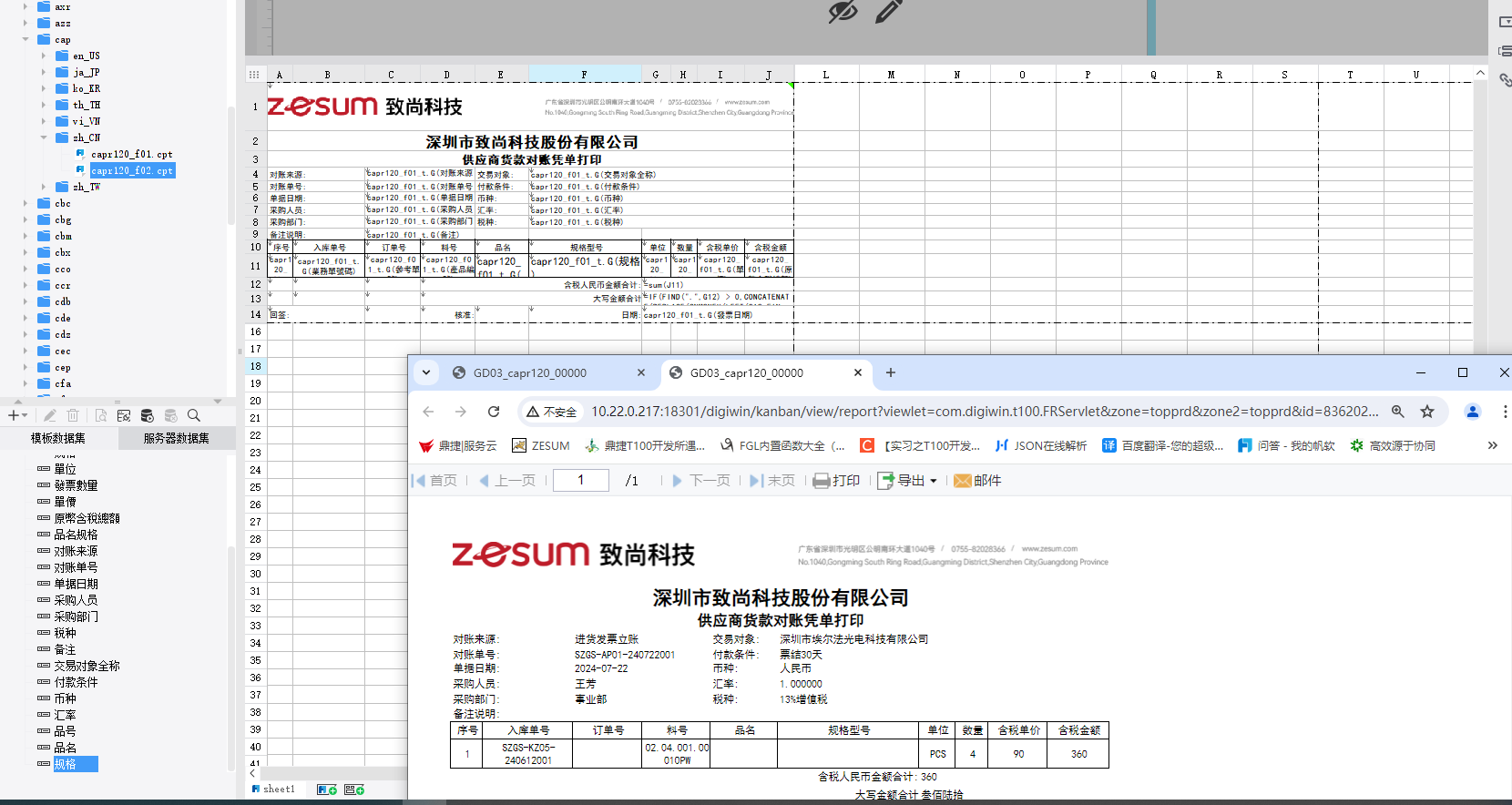Expand the zh_TW folder
The width and height of the screenshot is (1512, 805).
click(x=44, y=187)
